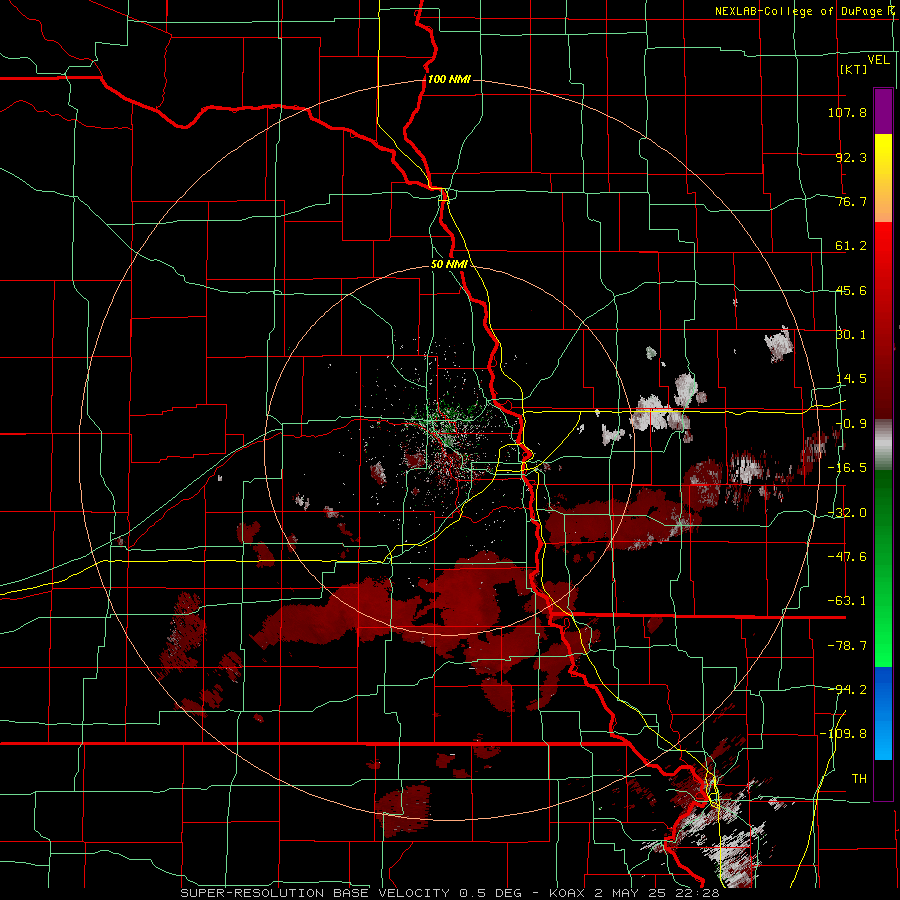Select the -0.9 velocity scale value
Viewport: 900px width, 900px height.
[851, 424]
